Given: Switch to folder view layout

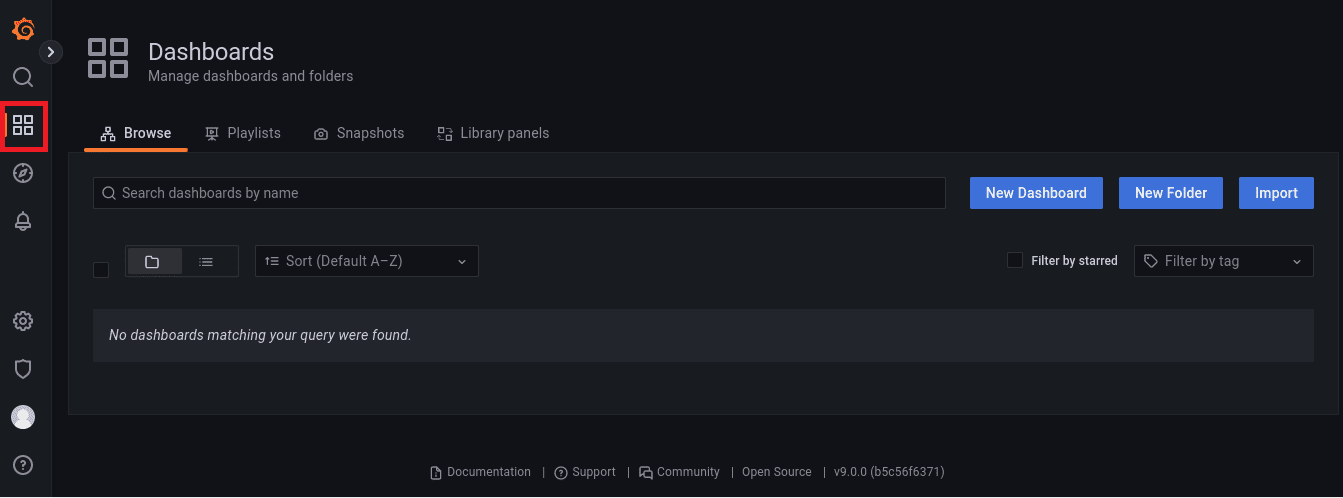Looking at the screenshot, I should [153, 262].
